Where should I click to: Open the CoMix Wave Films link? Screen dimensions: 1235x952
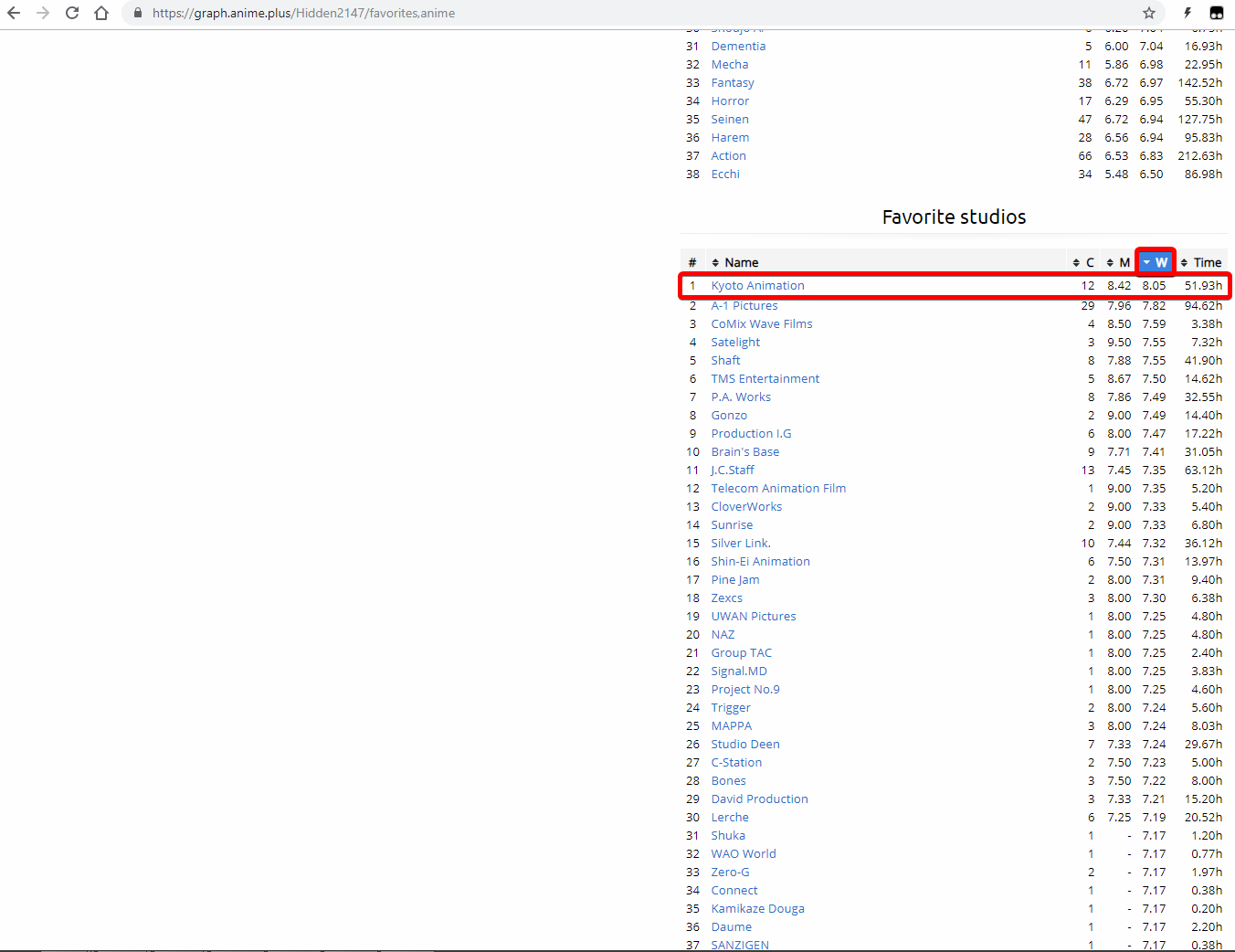coord(762,324)
